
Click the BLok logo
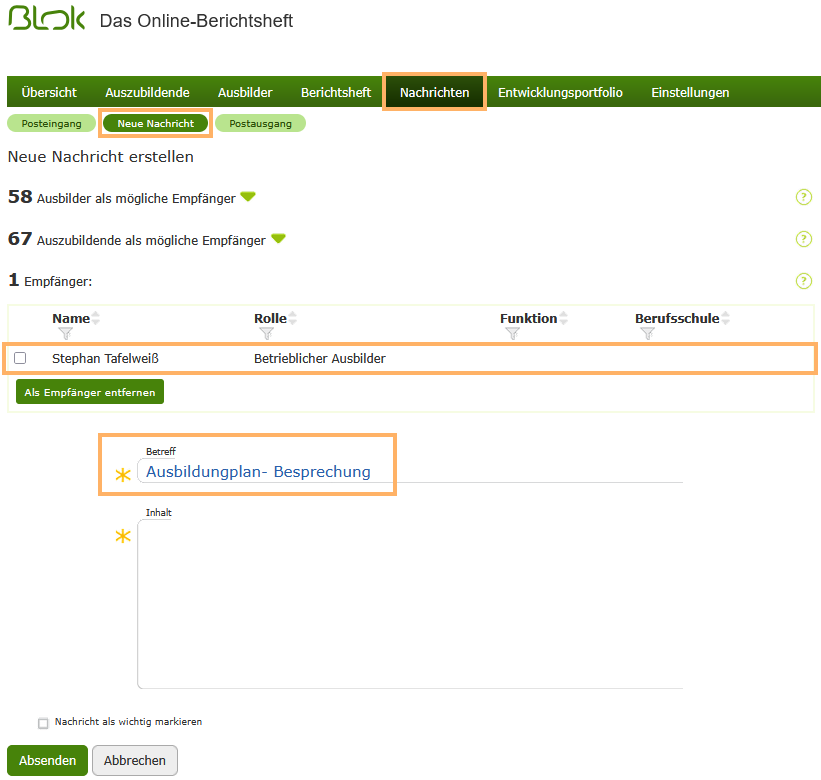pos(47,20)
